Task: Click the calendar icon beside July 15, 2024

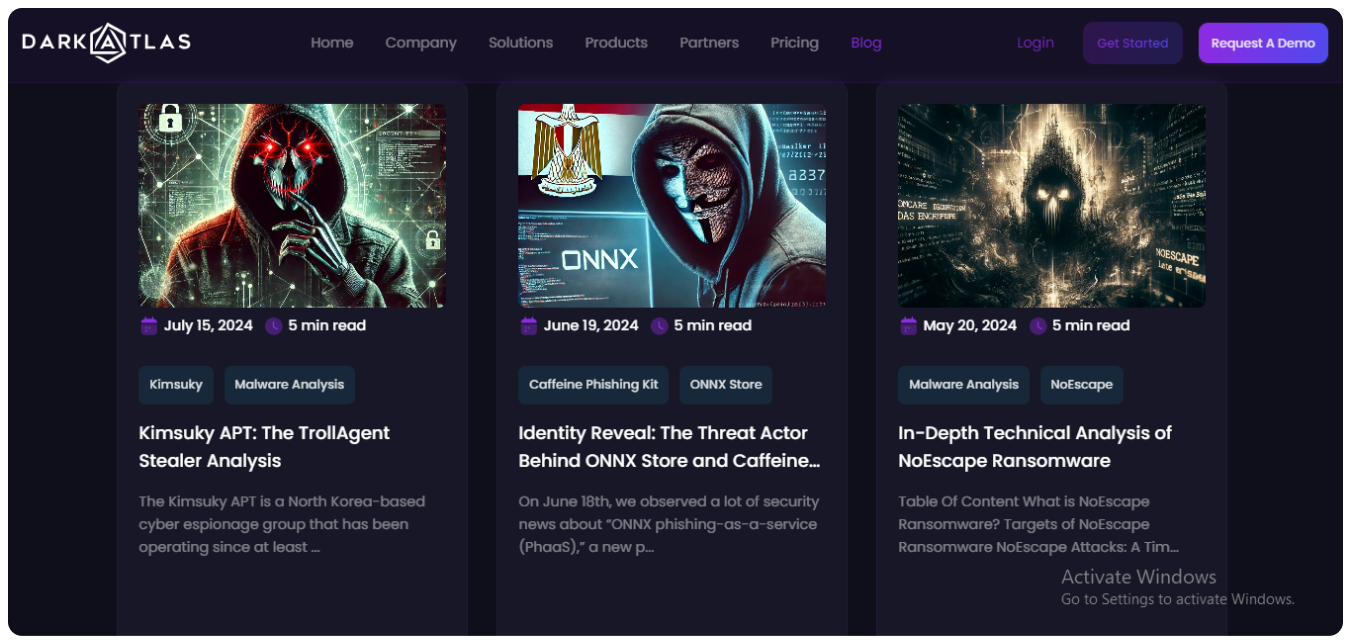Action: (149, 326)
